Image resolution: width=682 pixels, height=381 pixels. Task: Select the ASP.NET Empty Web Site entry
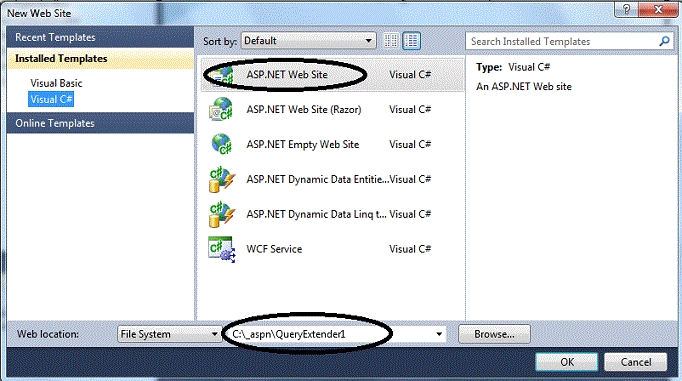[x=303, y=144]
